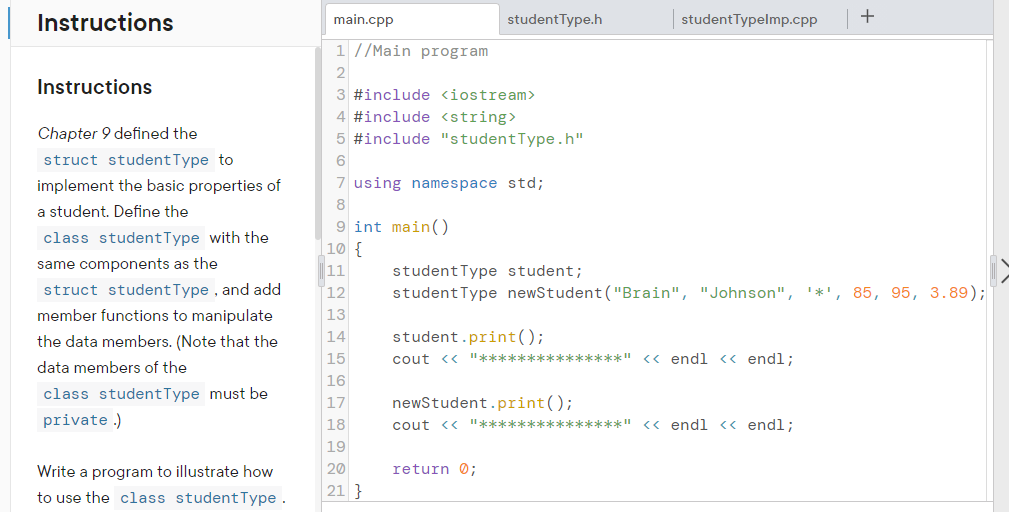The height and width of the screenshot is (512, 1009).
Task: Add a new file with the plus icon
Action: coord(867,17)
